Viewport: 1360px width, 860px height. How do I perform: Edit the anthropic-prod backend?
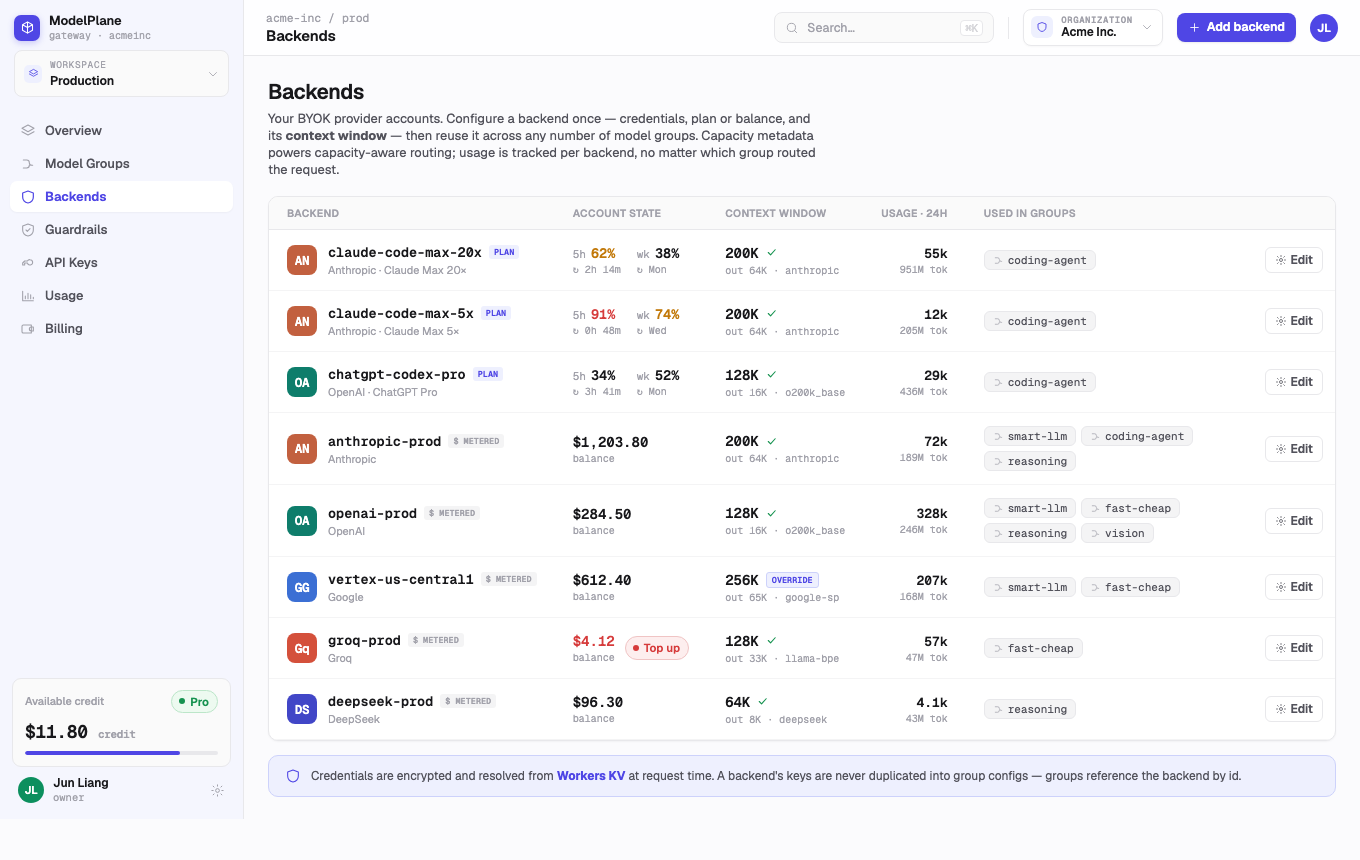[1294, 449]
